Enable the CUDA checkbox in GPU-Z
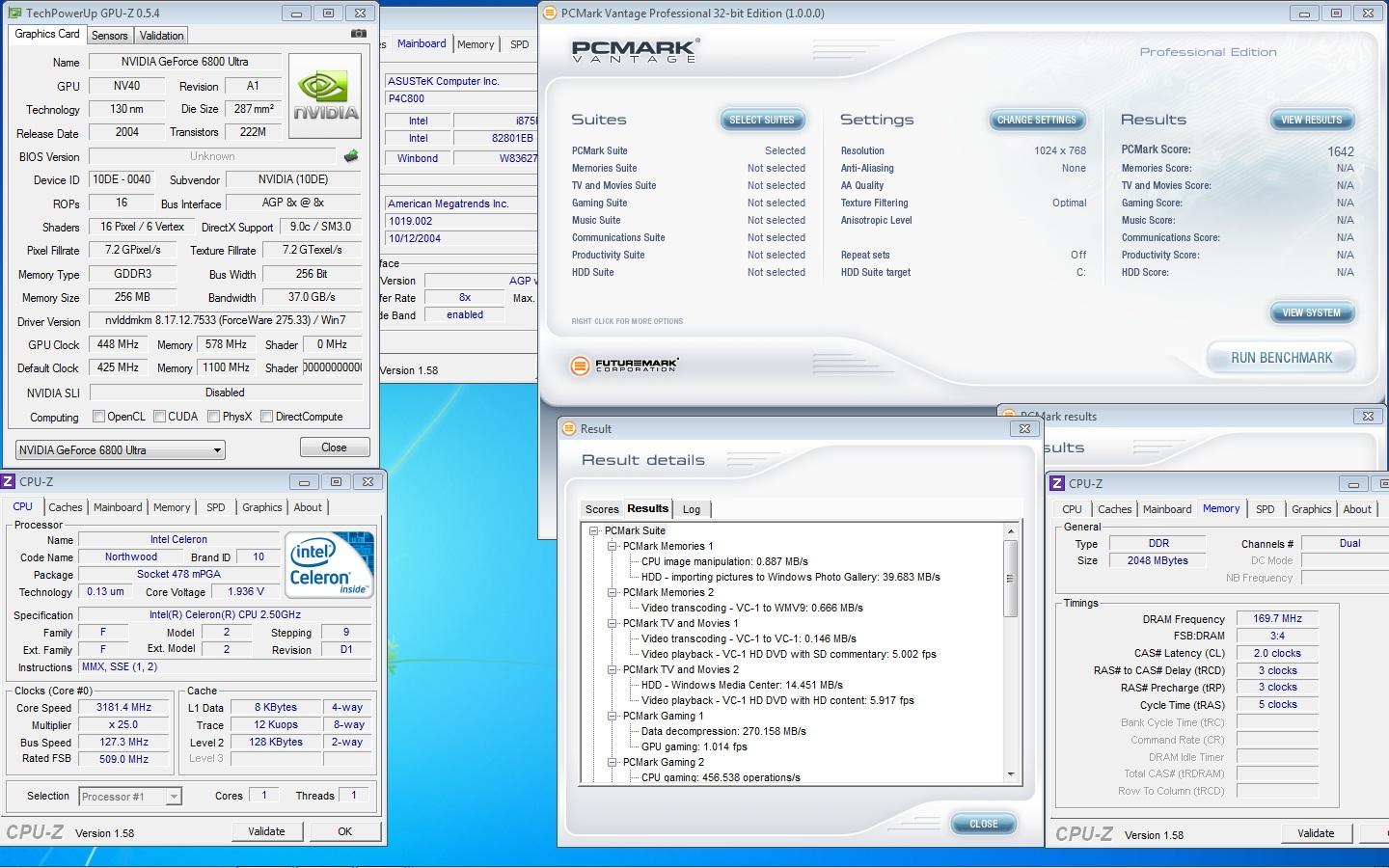Viewport: 1389px width, 868px height. [159, 417]
